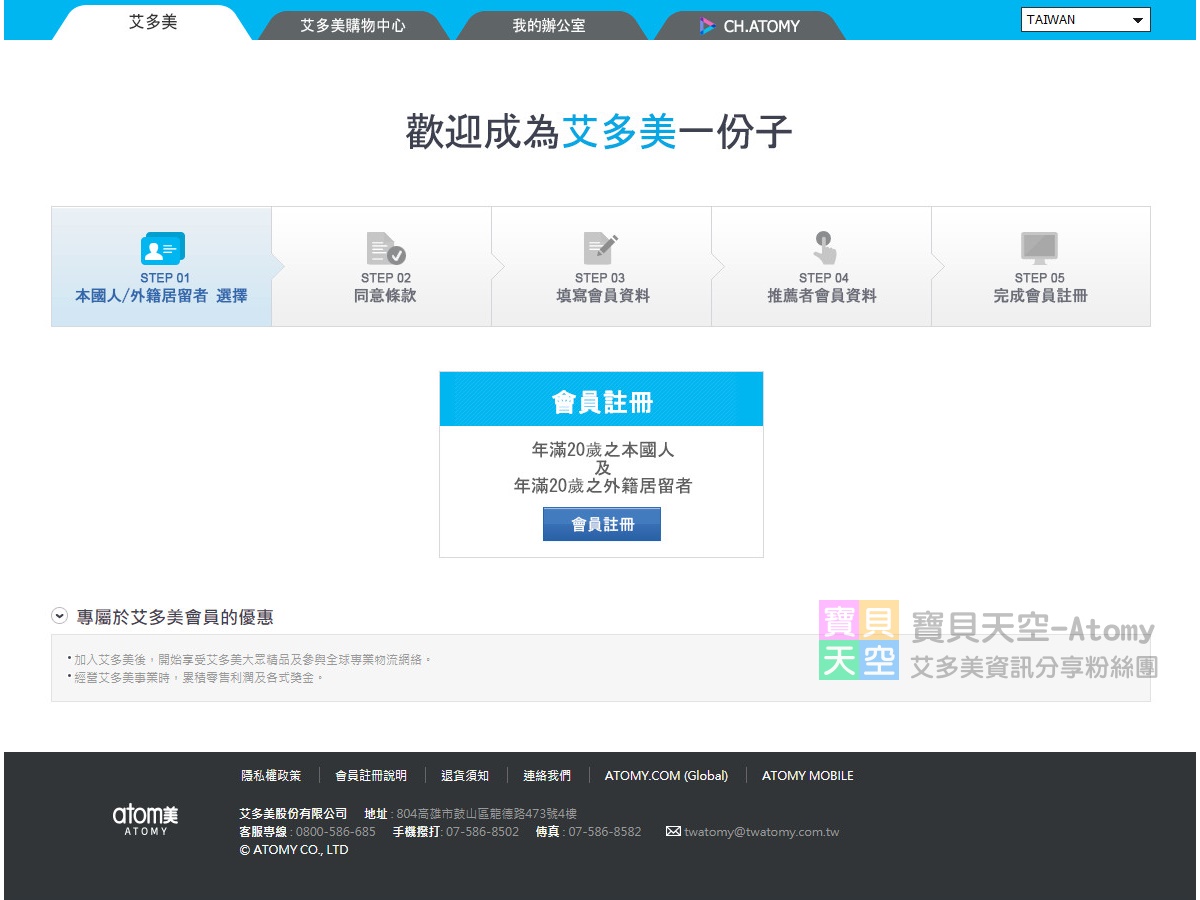The height and width of the screenshot is (900, 1200).
Task: Click the mobile dial number 07-586-8502
Action: [483, 832]
